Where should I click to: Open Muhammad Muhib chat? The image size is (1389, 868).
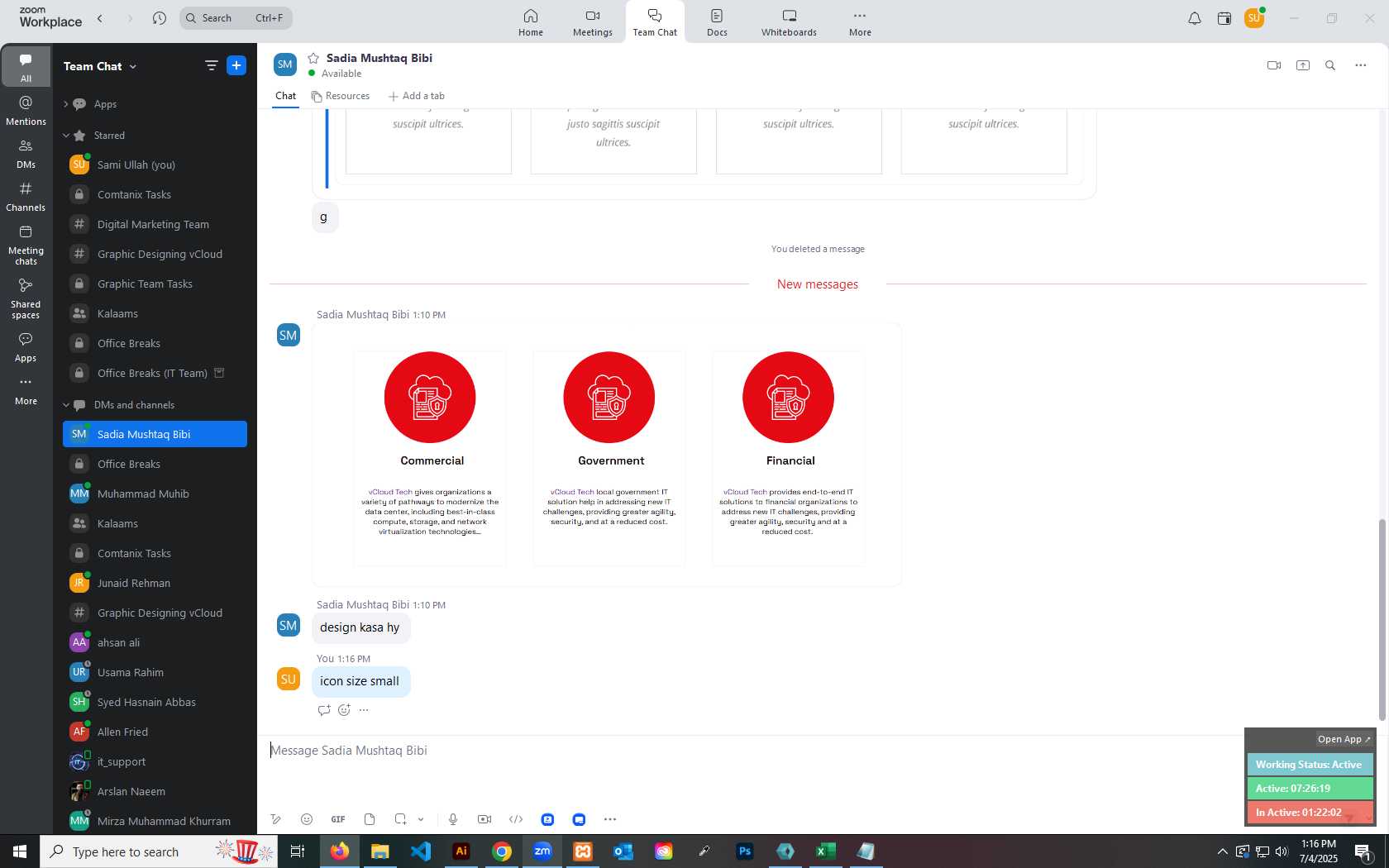[x=155, y=494]
